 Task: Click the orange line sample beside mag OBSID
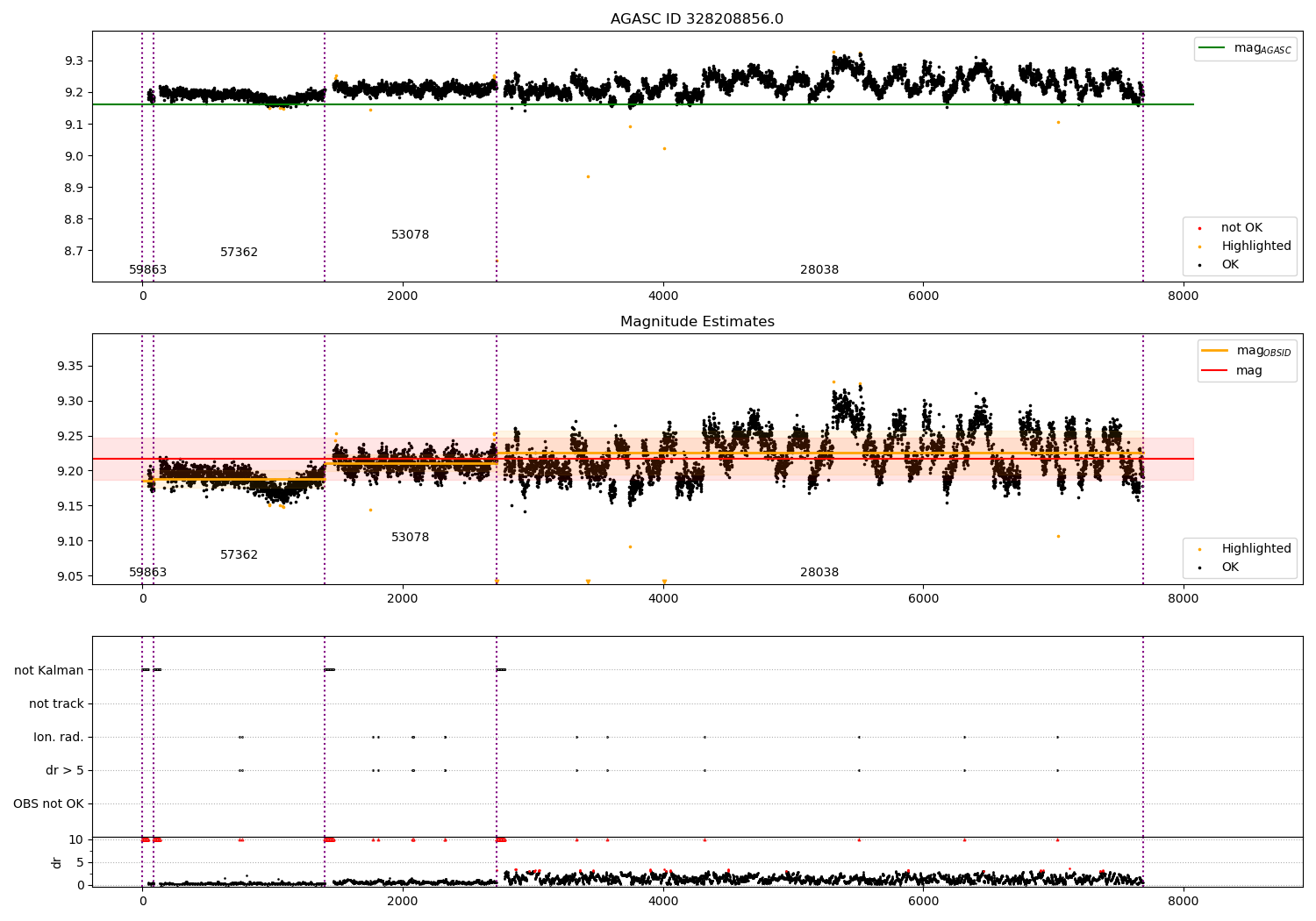pyautogui.click(x=1215, y=351)
